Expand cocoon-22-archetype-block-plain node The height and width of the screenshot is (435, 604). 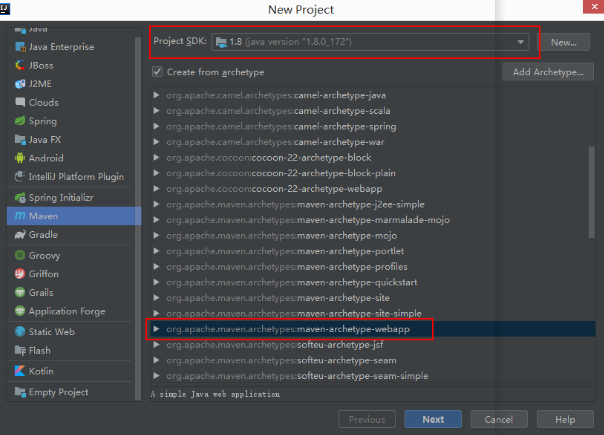(x=156, y=173)
